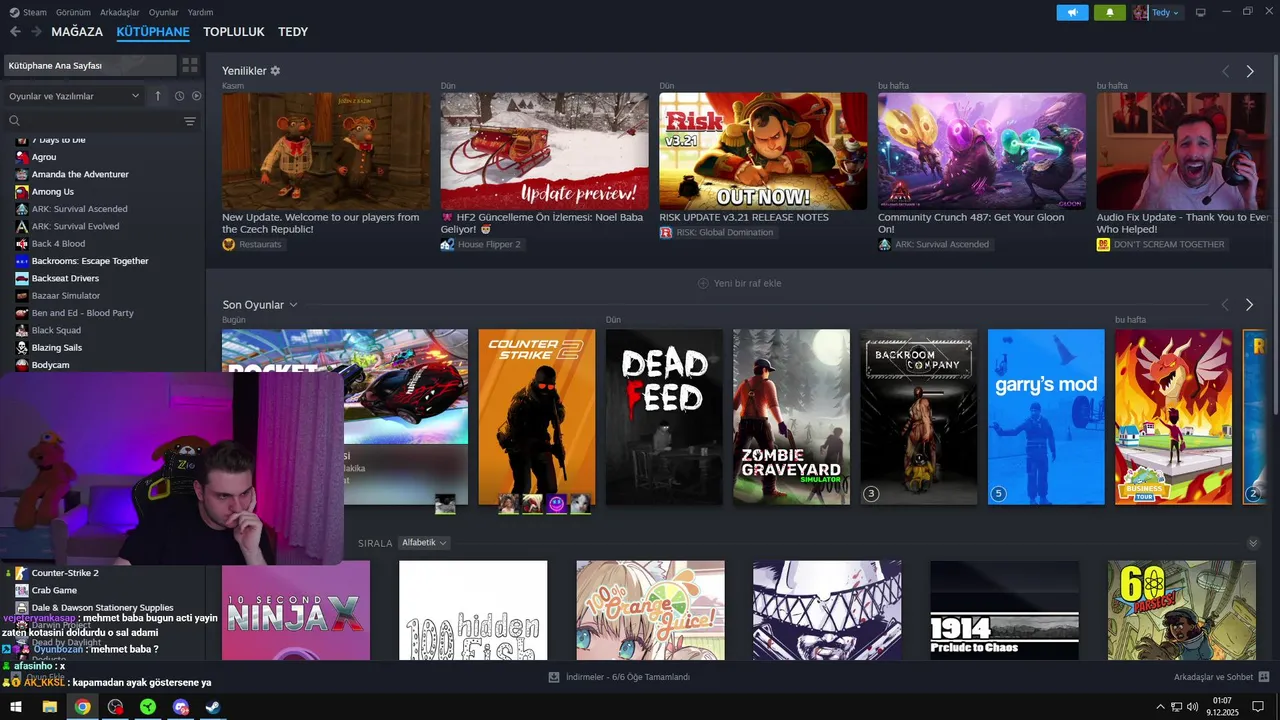
Task: Open 100 hidden fish game cover
Action: [473, 610]
